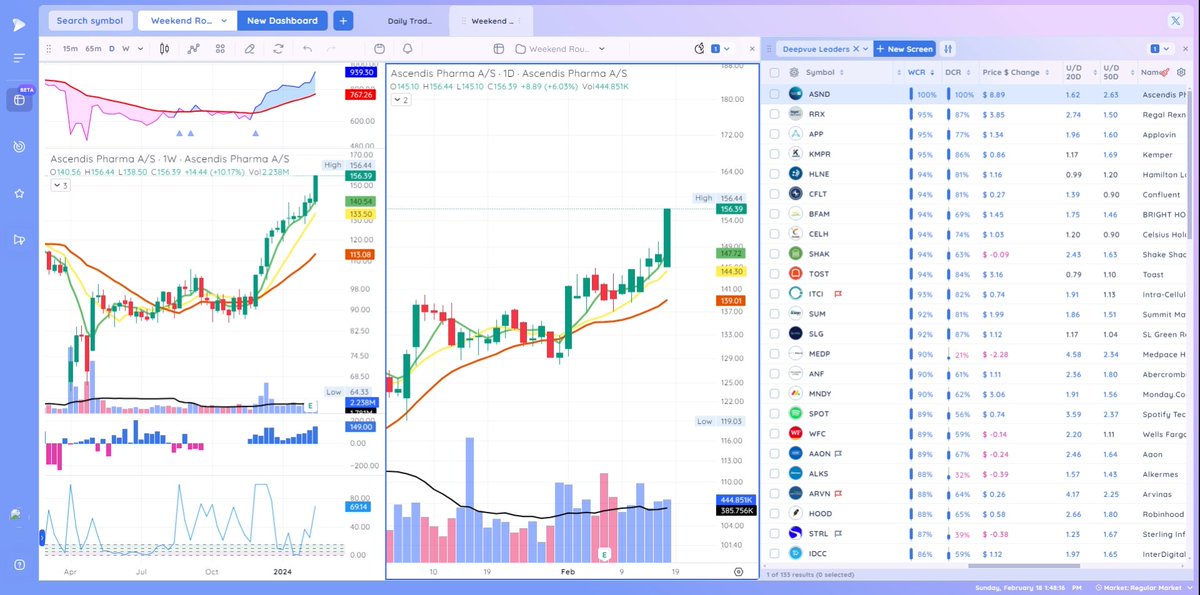Open chart settings gear at bottom of daily chart

click(x=739, y=570)
